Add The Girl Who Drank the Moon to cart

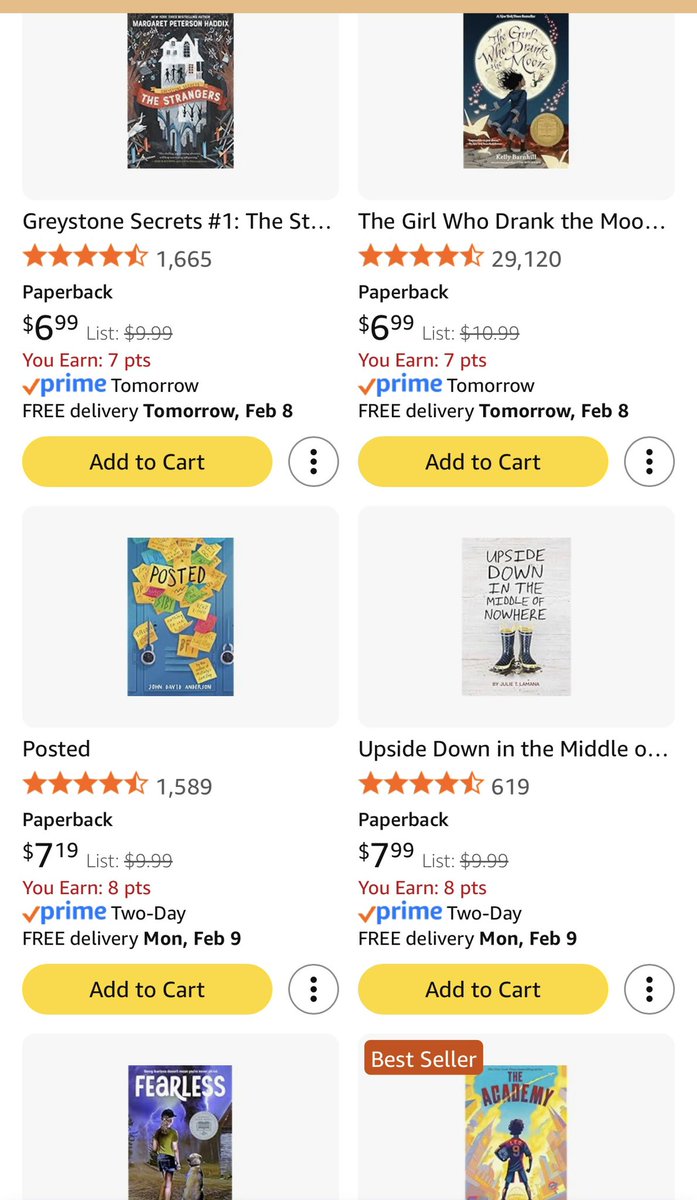483,462
